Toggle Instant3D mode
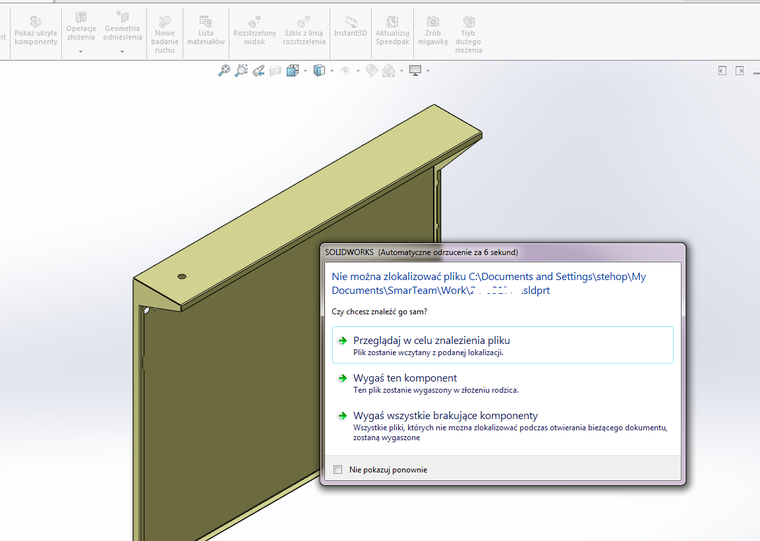Image resolution: width=760 pixels, height=541 pixels. tap(350, 27)
